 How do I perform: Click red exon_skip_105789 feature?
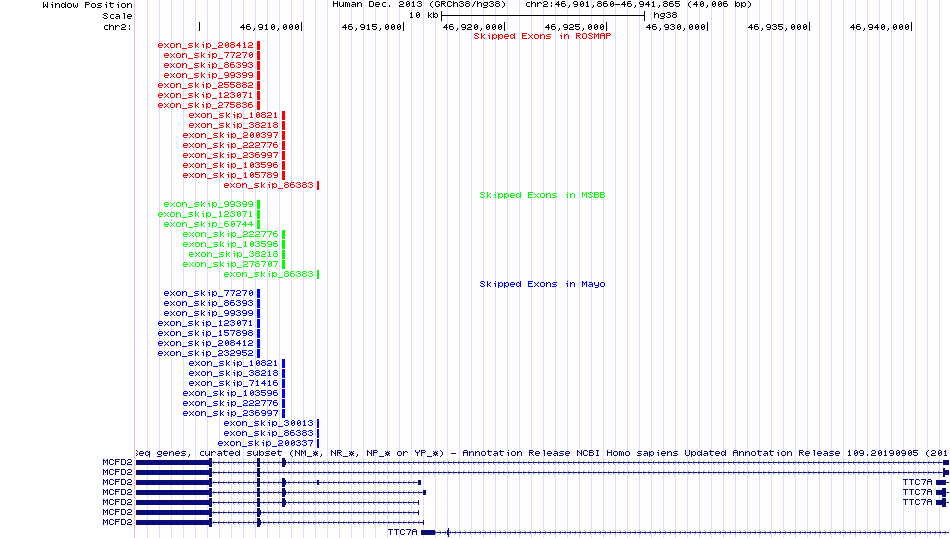pos(230,176)
